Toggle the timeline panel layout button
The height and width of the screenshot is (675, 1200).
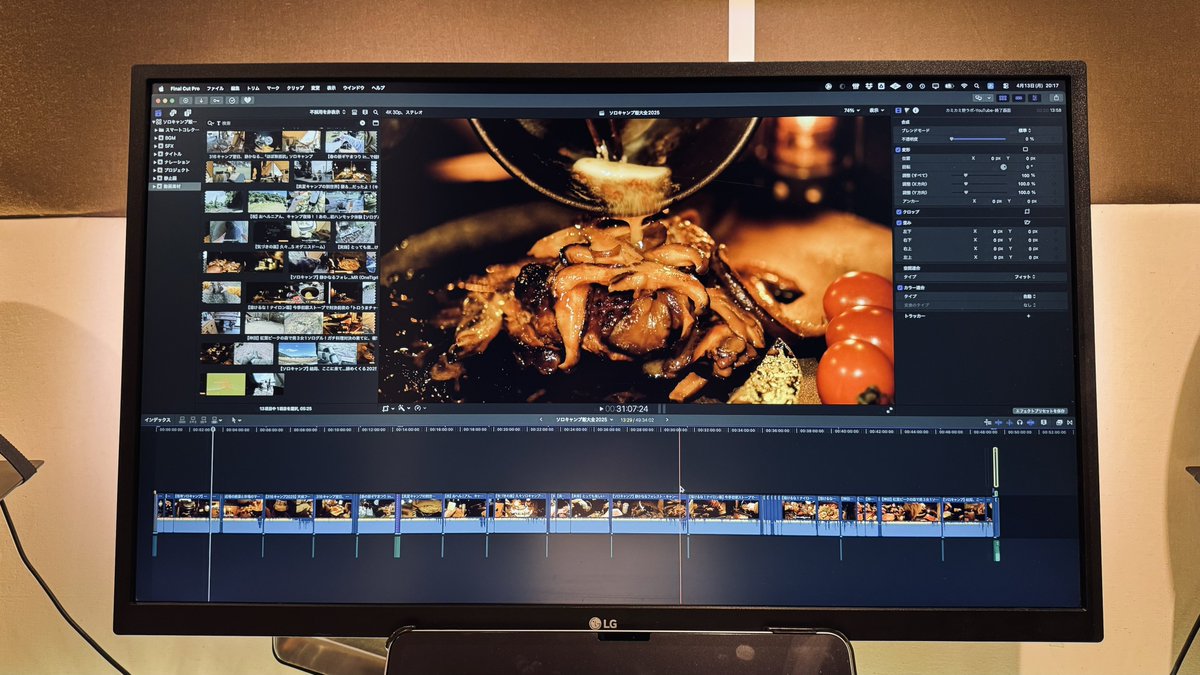[1018, 98]
